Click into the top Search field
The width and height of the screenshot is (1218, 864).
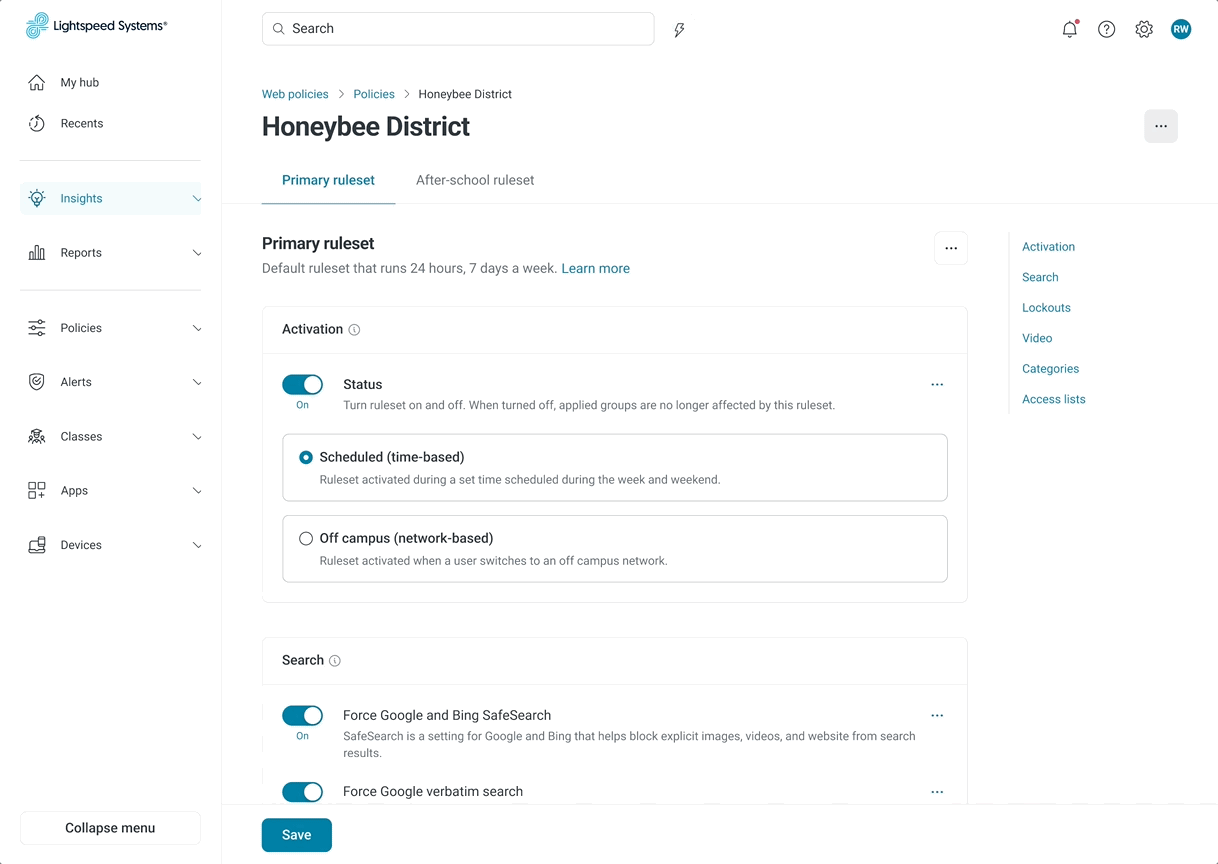click(x=458, y=29)
